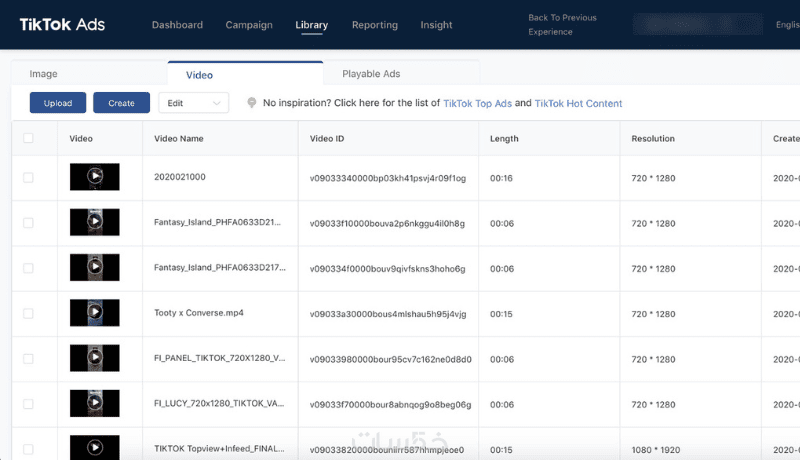Image resolution: width=800 pixels, height=460 pixels.
Task: Tick the FI_PANEL_TIKTOK row checkbox
Action: point(28,359)
